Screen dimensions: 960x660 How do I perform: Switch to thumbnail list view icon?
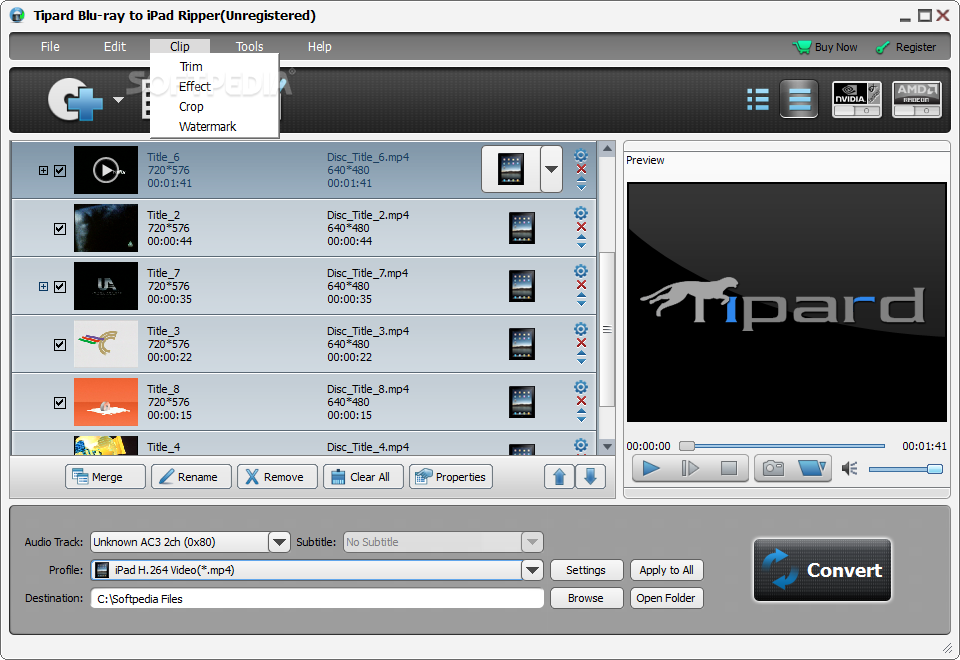pos(799,99)
